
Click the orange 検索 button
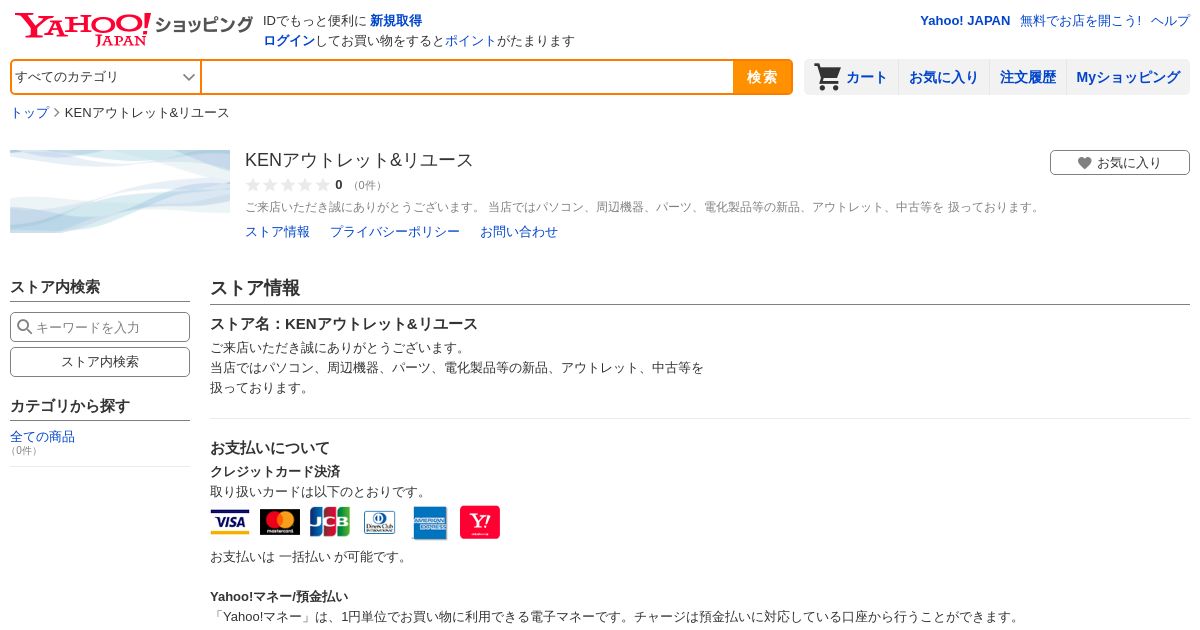click(x=762, y=77)
